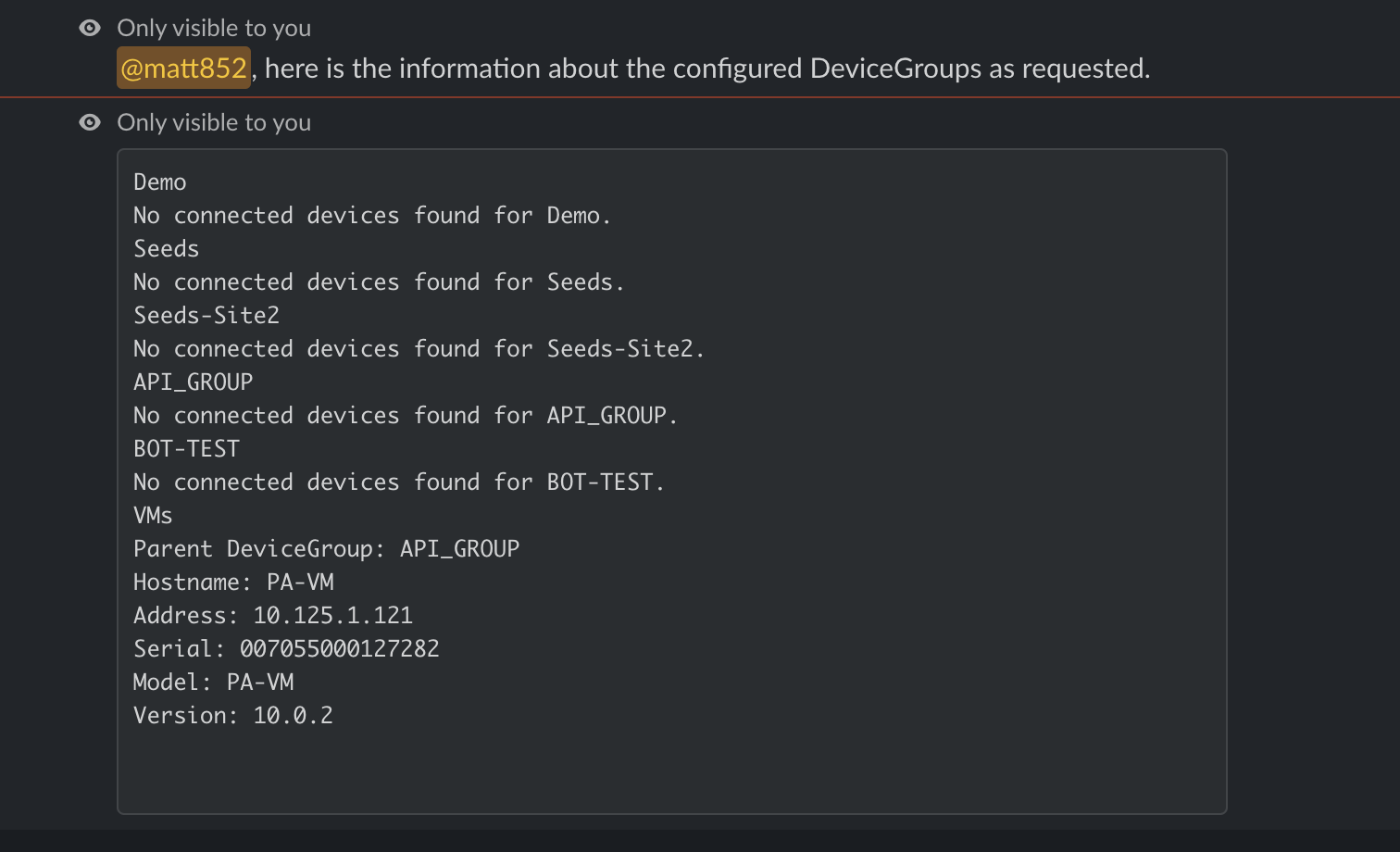Click the eye icon beside first message
This screenshot has width=1400, height=852.
pyautogui.click(x=90, y=28)
